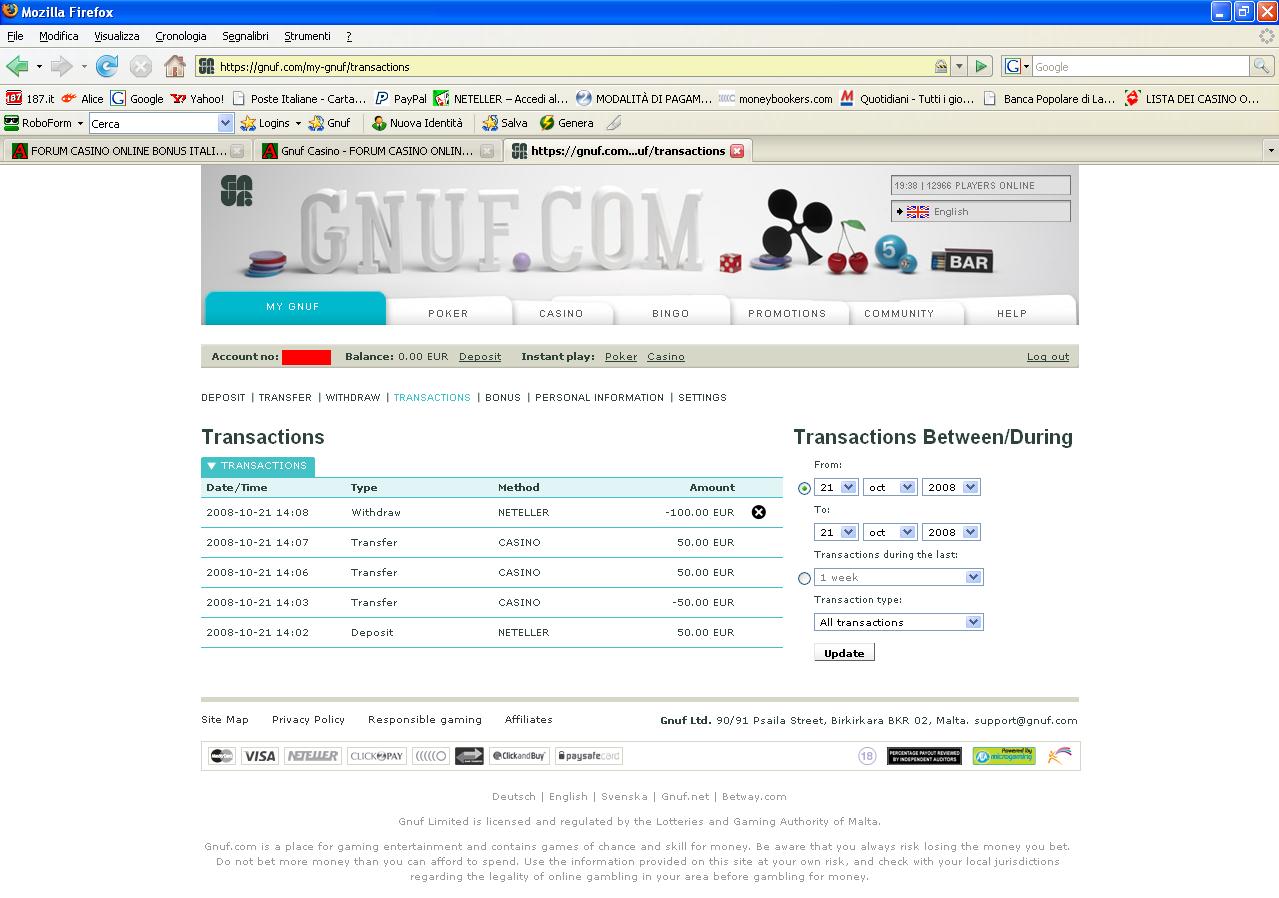The height and width of the screenshot is (898, 1279).
Task: Click the green Go arrow beside address bar
Action: tap(981, 67)
